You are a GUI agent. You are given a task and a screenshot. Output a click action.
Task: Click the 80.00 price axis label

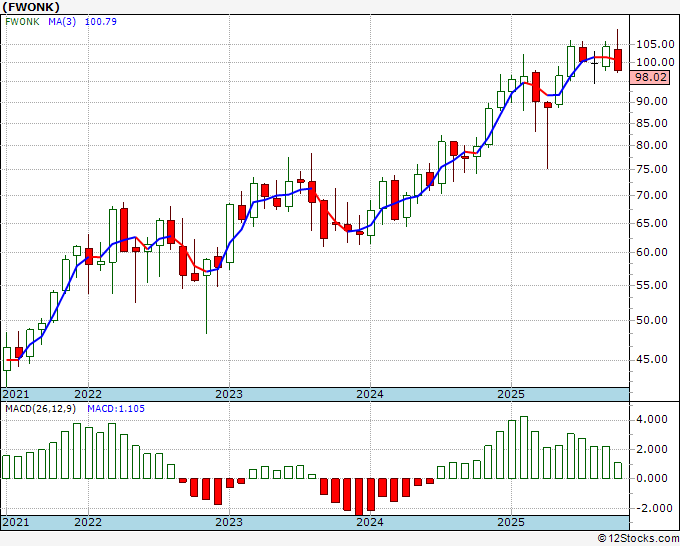[x=652, y=145]
